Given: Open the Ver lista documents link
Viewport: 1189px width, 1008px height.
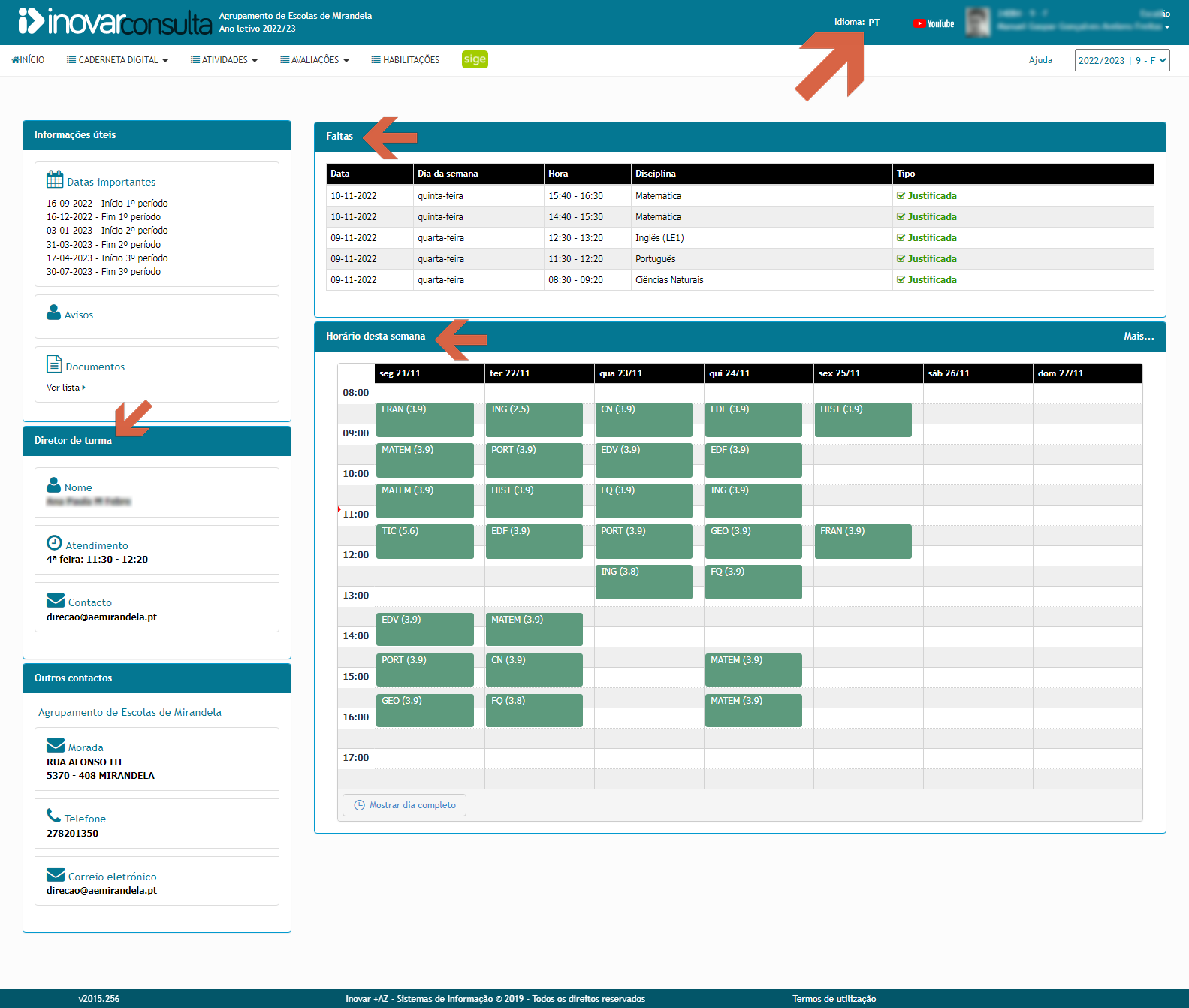Looking at the screenshot, I should coord(65,388).
